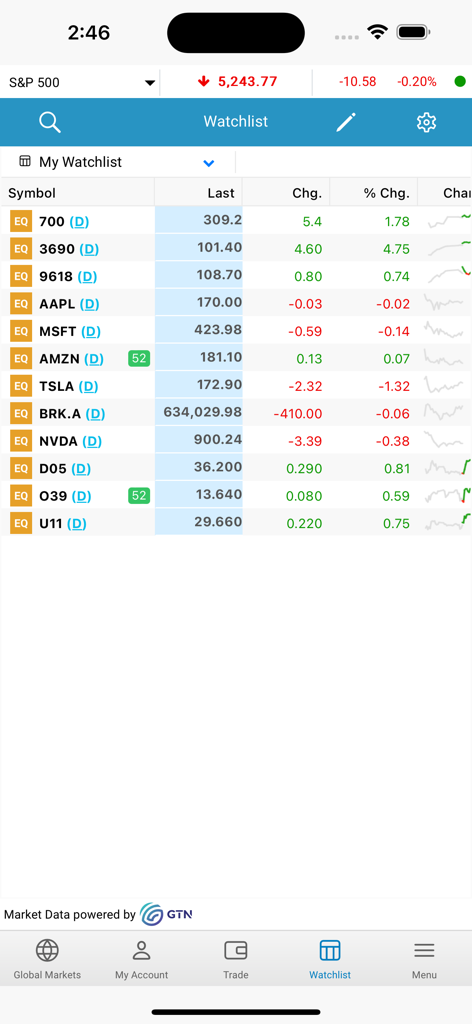
Task: Sort by the Chg. column header
Action: click(307, 193)
